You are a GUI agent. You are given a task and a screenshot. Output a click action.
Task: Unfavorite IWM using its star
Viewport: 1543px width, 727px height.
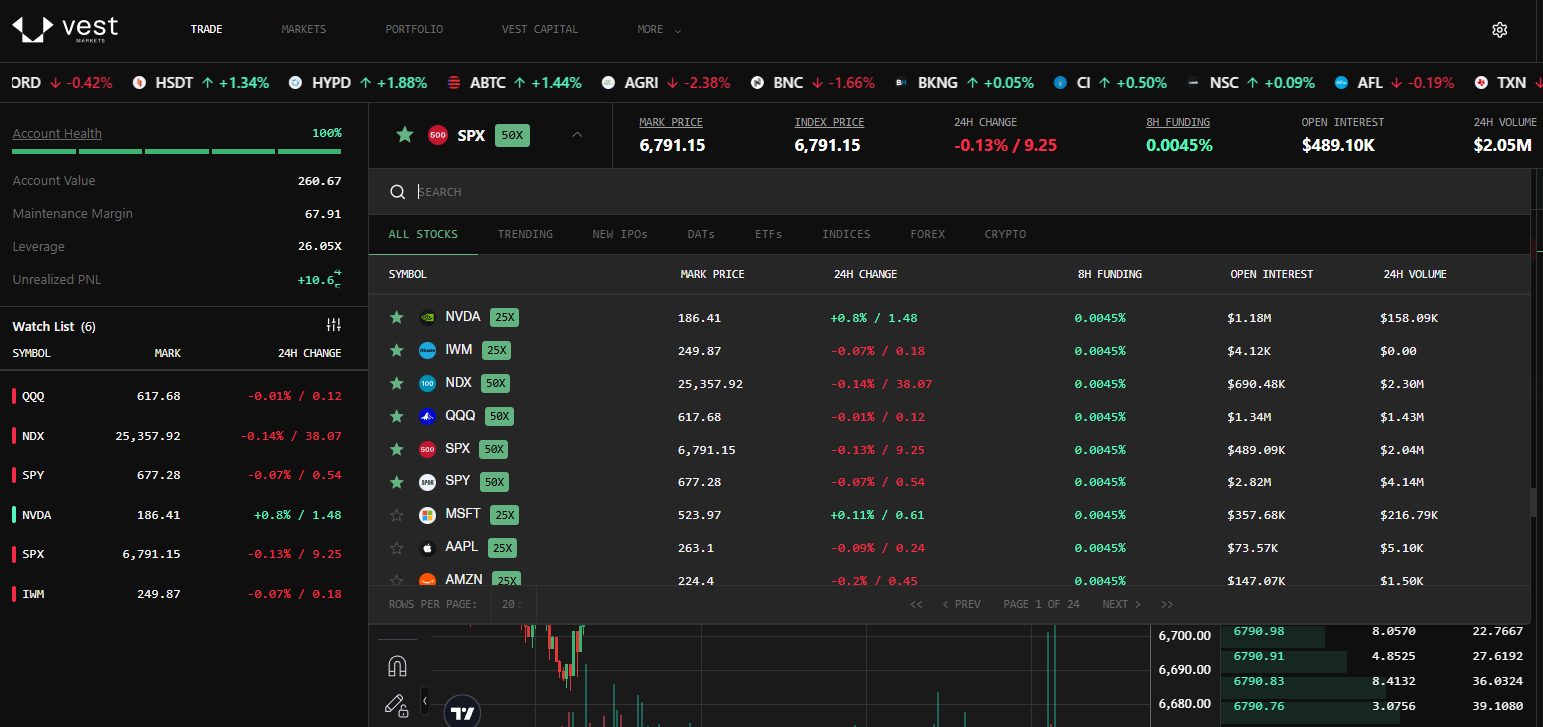[x=397, y=351]
